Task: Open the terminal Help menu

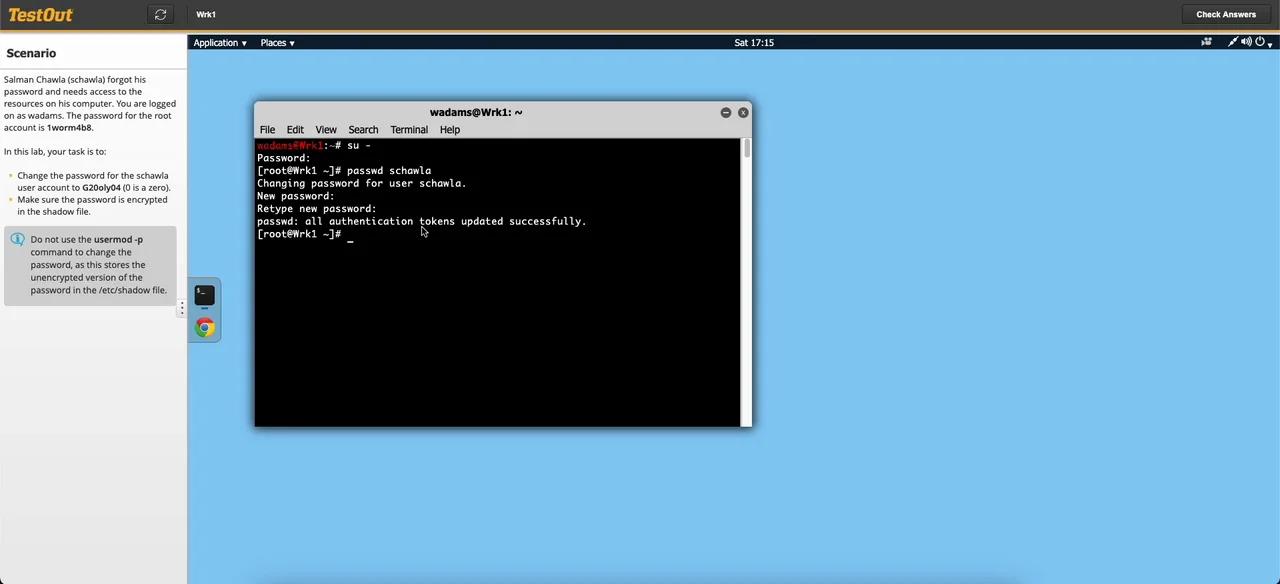Action: tap(450, 130)
